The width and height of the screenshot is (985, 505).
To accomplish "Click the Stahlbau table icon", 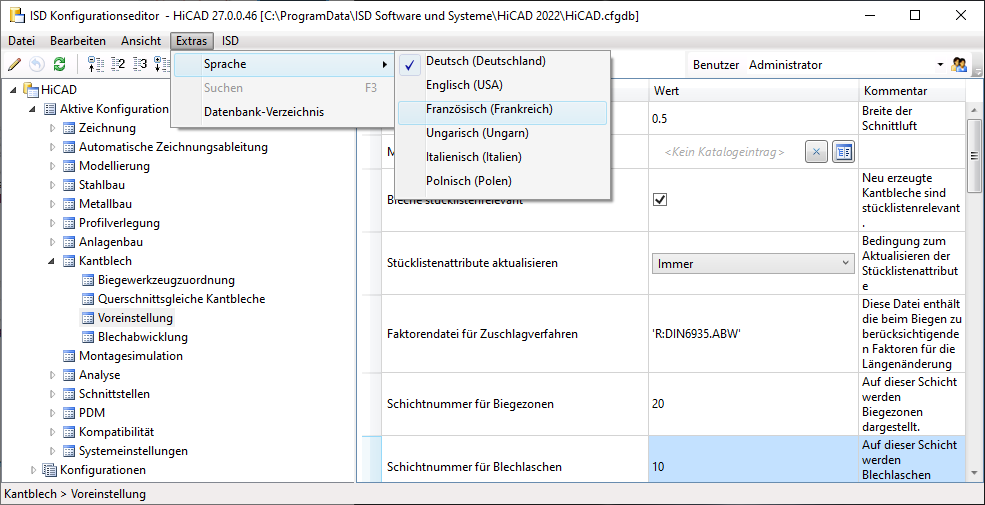I will [x=69, y=185].
